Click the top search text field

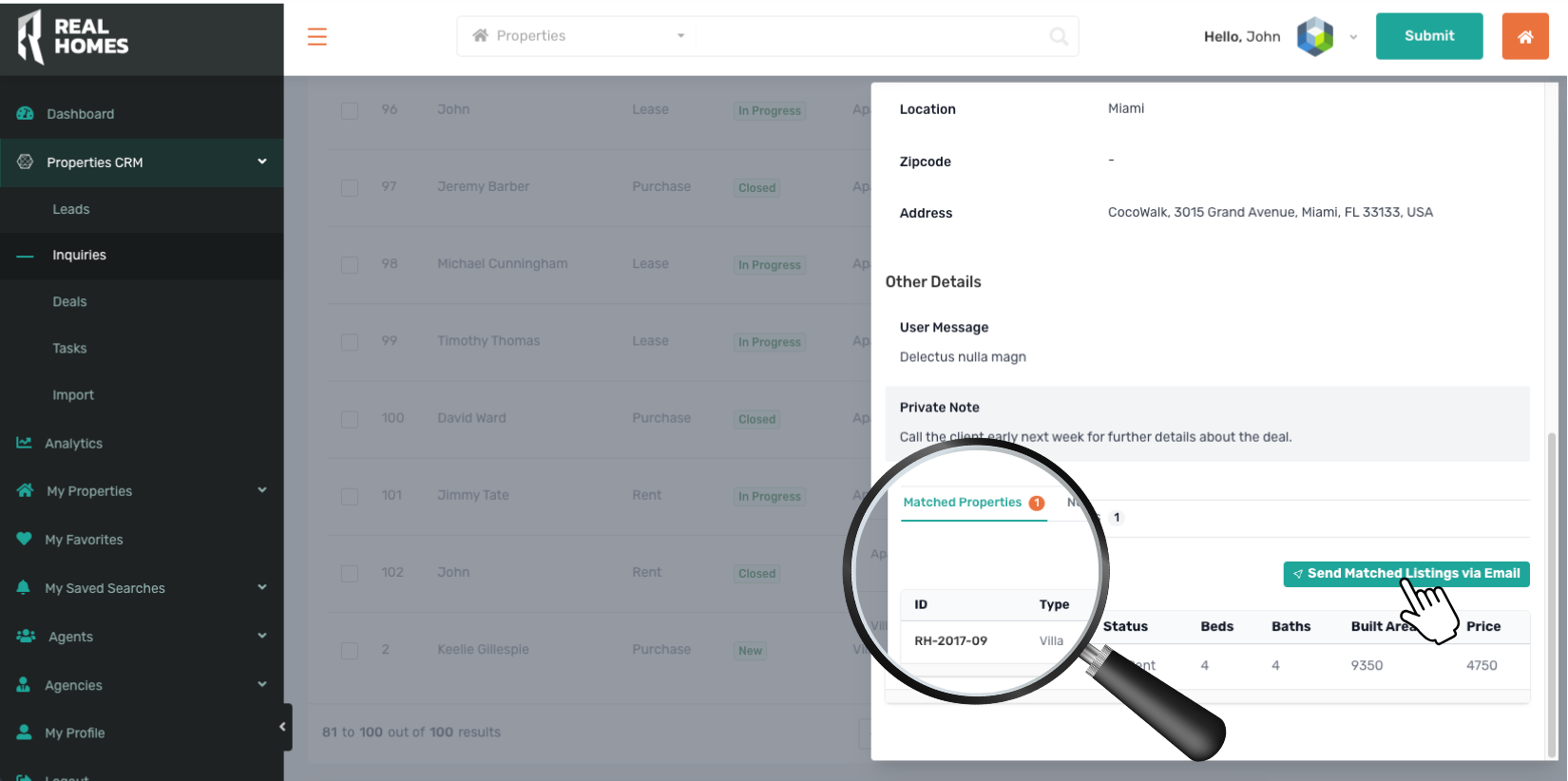(870, 36)
